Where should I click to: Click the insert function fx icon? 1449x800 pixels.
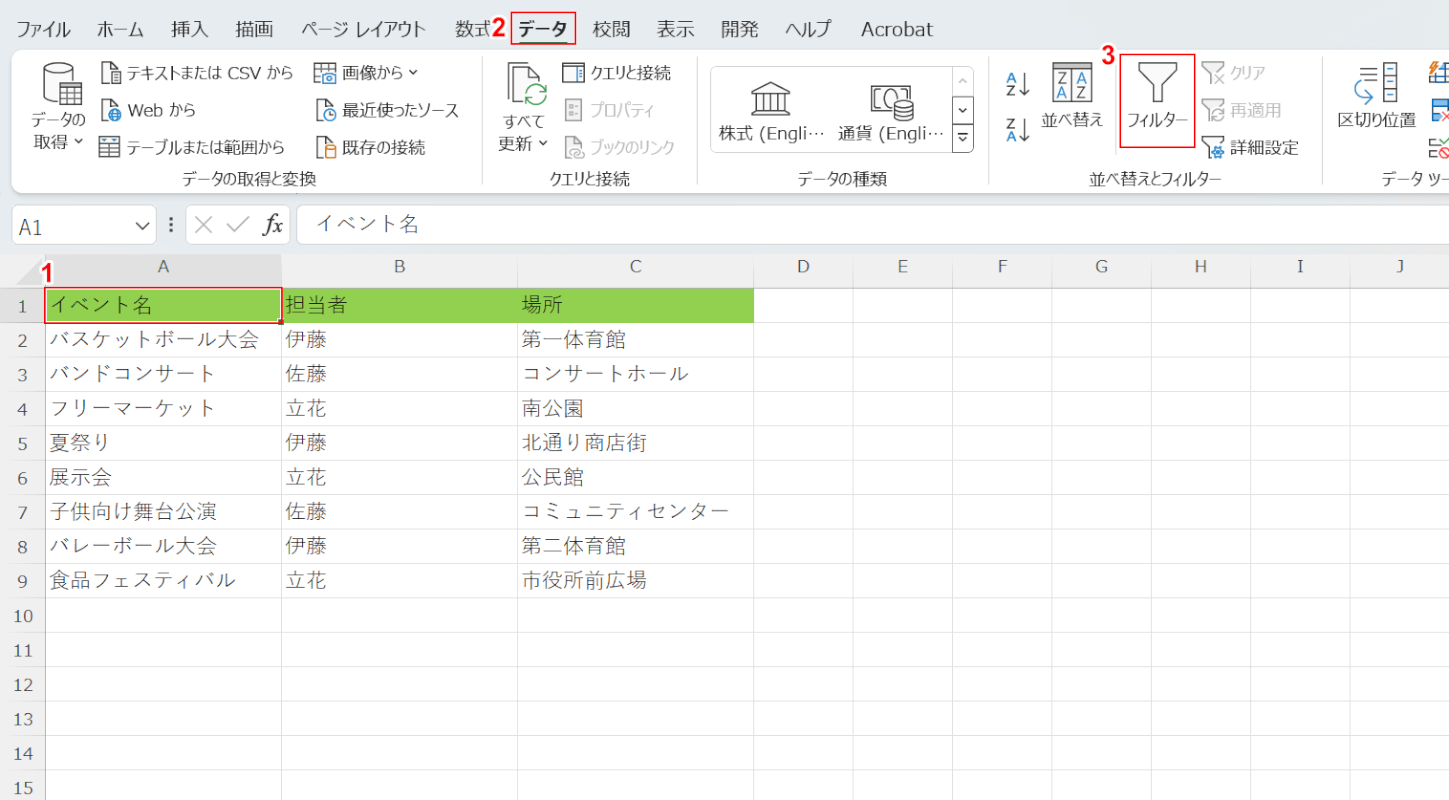(x=272, y=225)
